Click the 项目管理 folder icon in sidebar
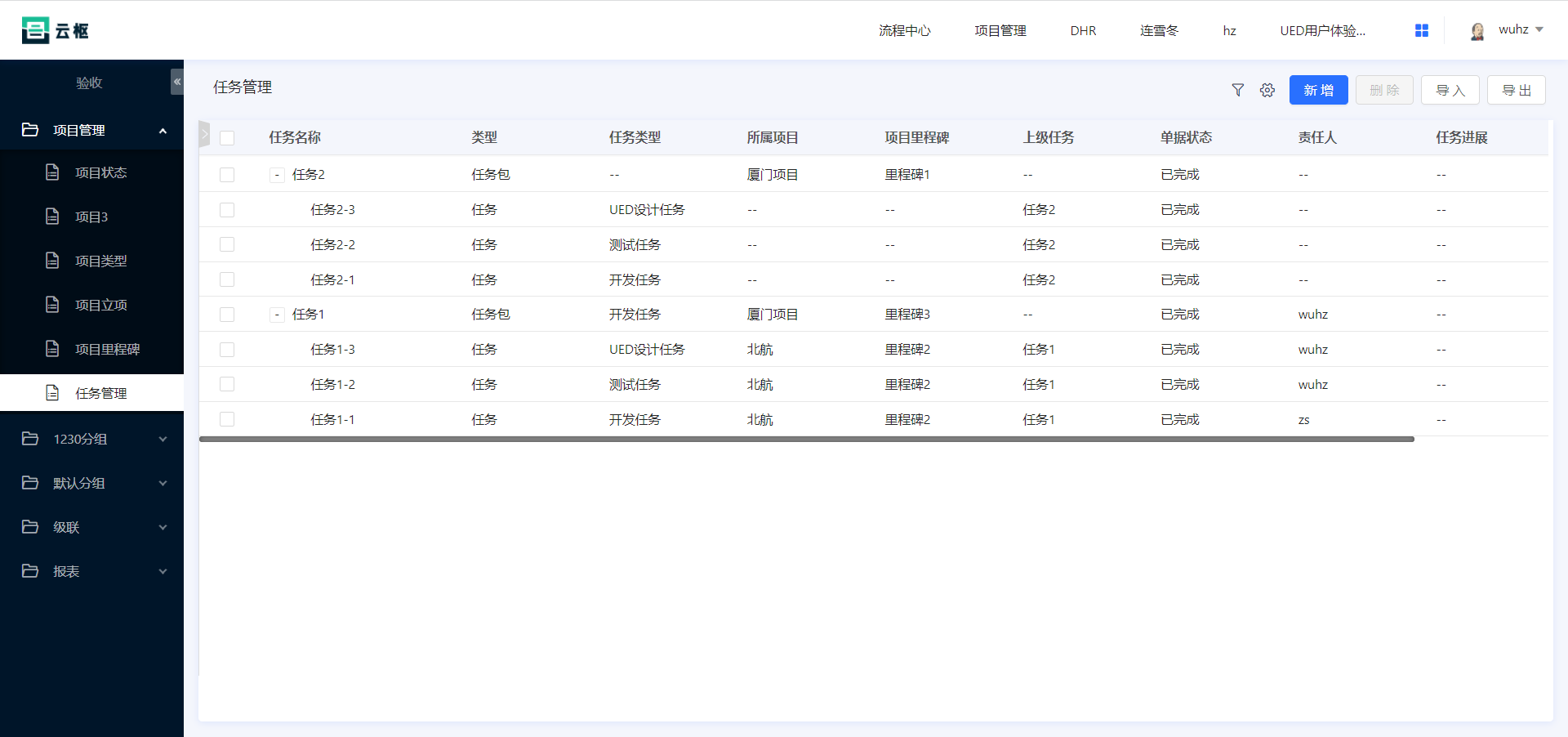 [x=30, y=130]
